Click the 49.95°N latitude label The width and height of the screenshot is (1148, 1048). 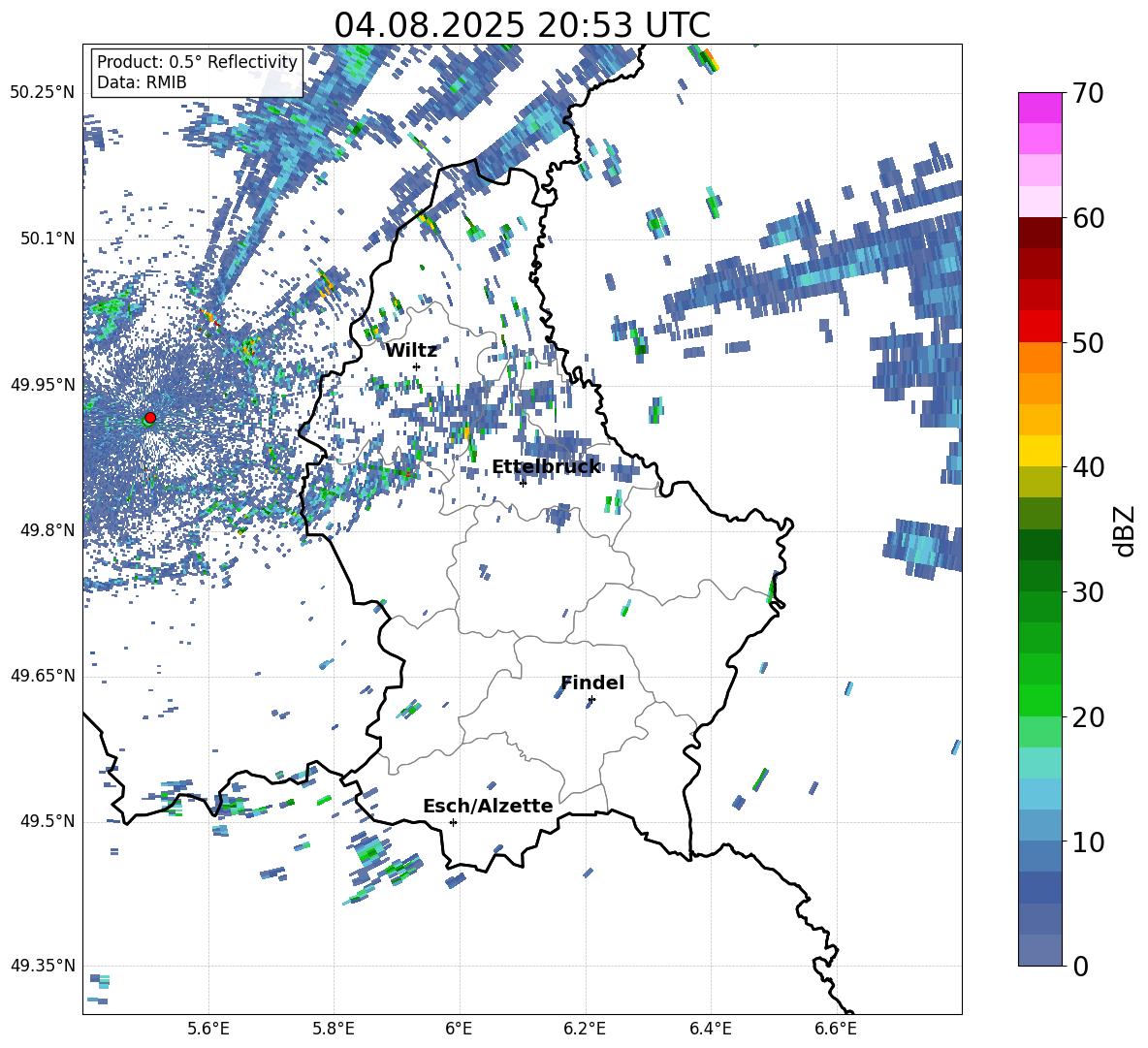tap(43, 385)
